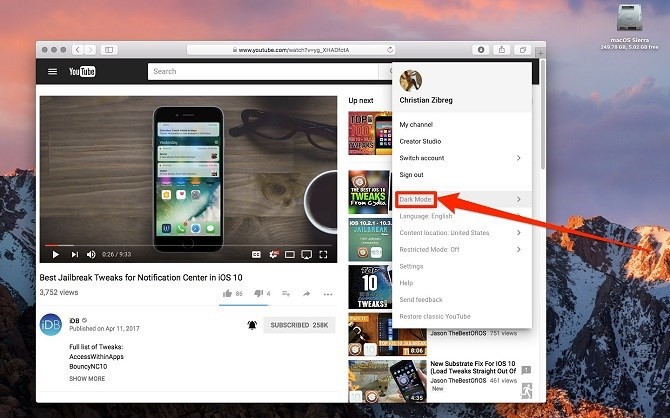
Task: Expand the Dark Mode row chevron
Action: pyautogui.click(x=518, y=199)
